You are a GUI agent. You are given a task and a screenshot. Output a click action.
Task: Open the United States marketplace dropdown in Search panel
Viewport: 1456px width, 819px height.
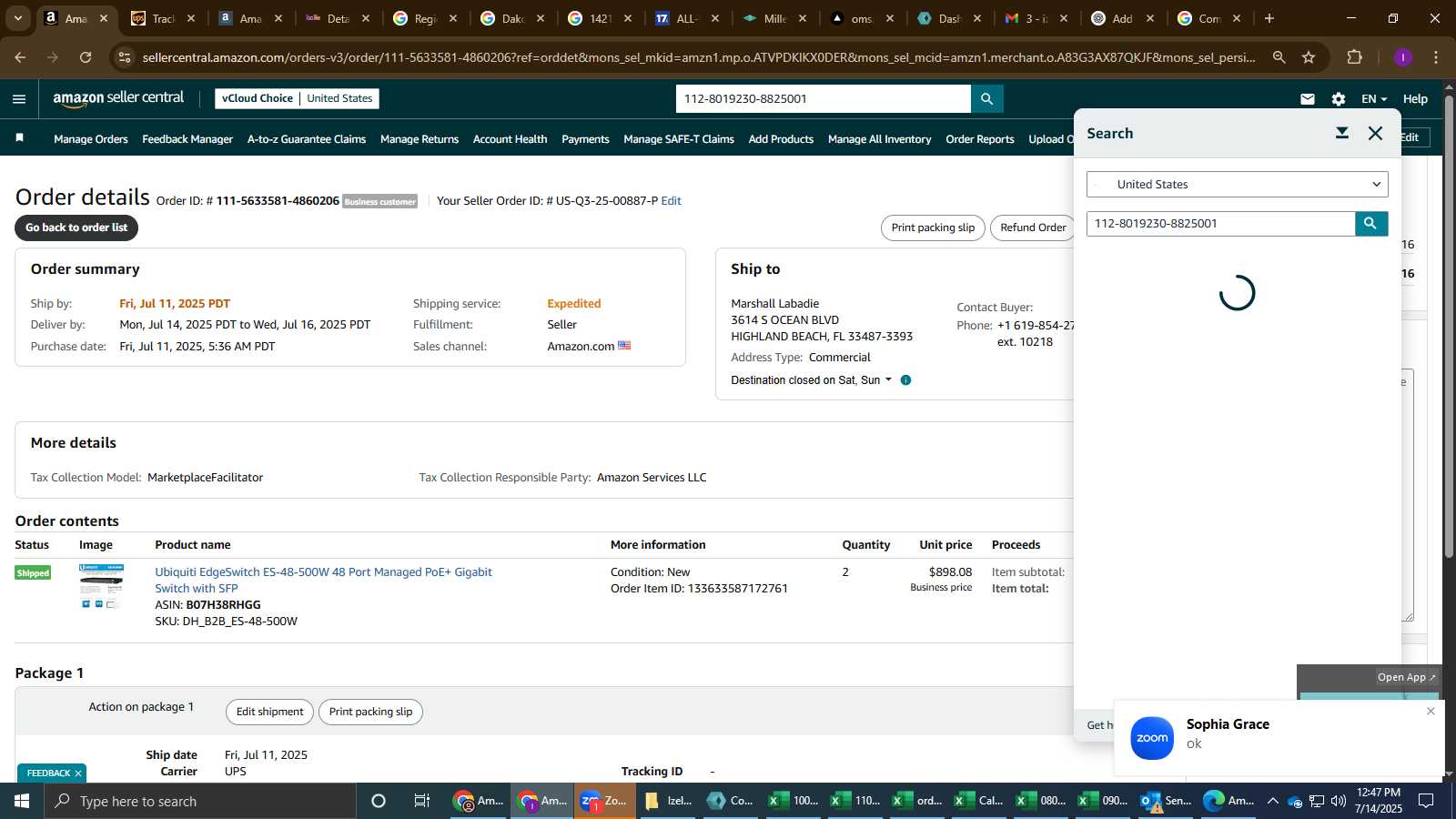pos(1237,184)
